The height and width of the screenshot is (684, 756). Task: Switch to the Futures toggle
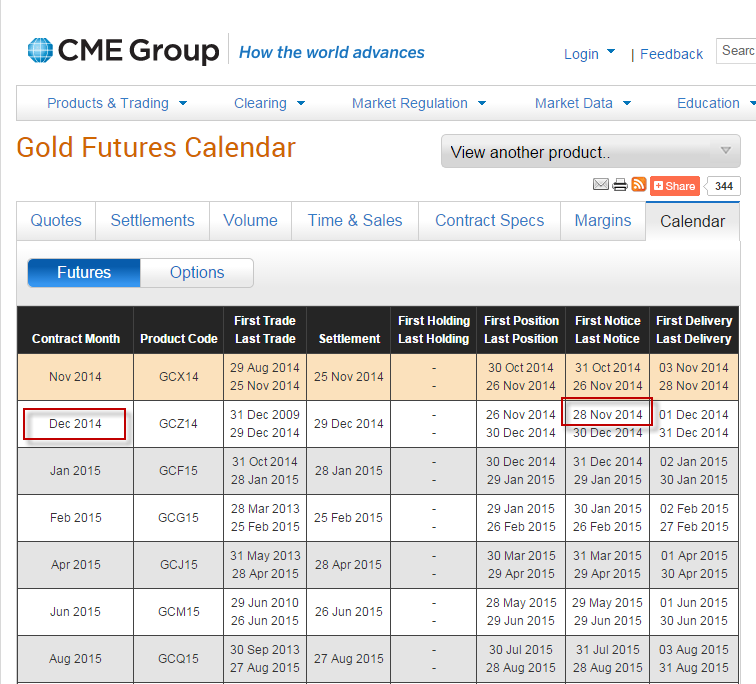(84, 273)
